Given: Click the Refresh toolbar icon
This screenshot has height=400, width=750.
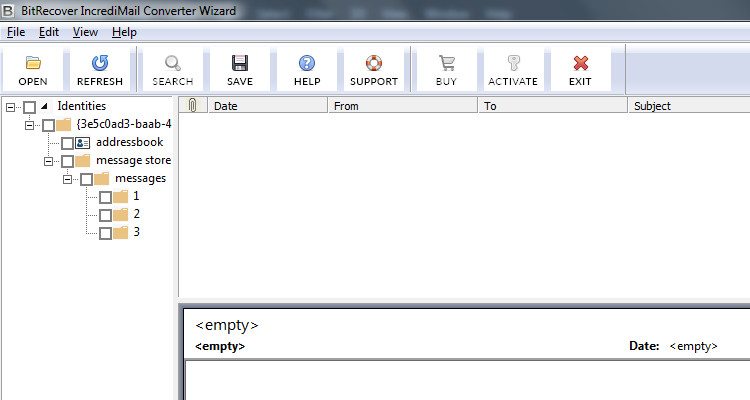Looking at the screenshot, I should [x=100, y=63].
